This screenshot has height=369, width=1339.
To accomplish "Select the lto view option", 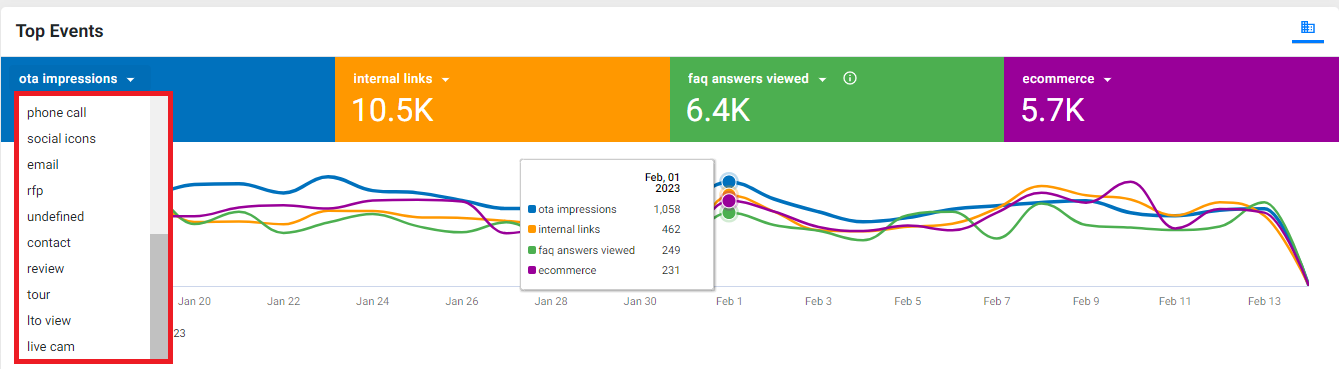I will [84, 321].
